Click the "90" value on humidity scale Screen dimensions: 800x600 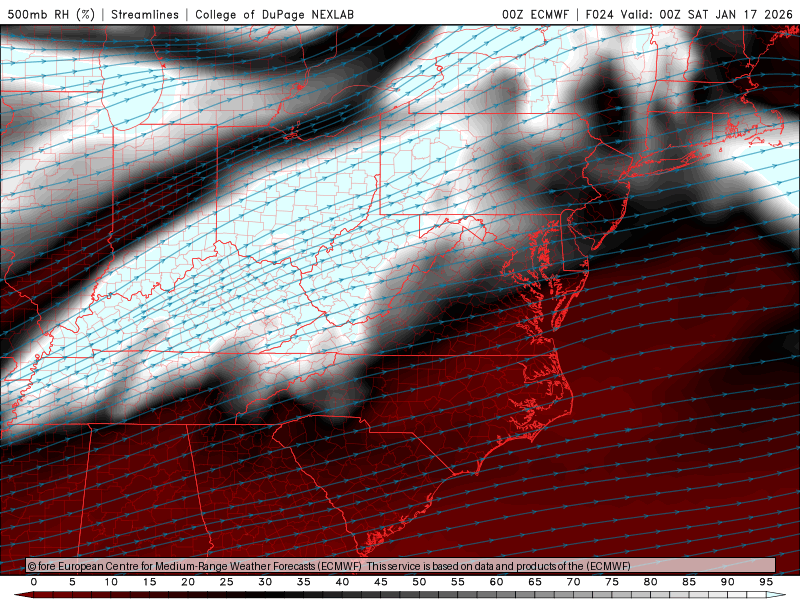coord(727,582)
